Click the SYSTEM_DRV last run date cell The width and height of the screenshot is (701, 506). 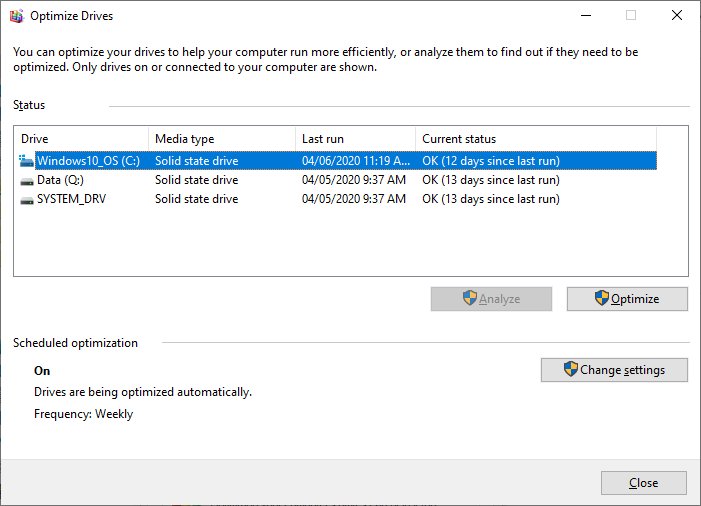353,199
